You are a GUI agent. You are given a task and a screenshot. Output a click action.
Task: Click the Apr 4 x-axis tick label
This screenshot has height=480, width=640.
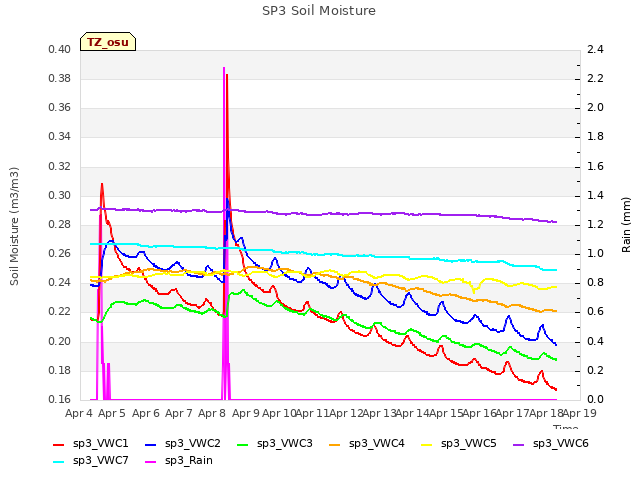78,413
